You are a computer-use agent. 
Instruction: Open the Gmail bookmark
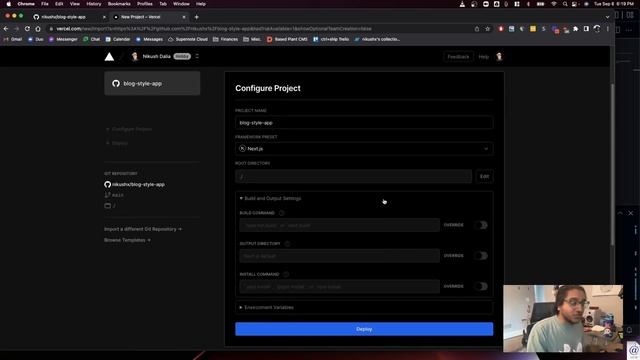tap(13, 39)
